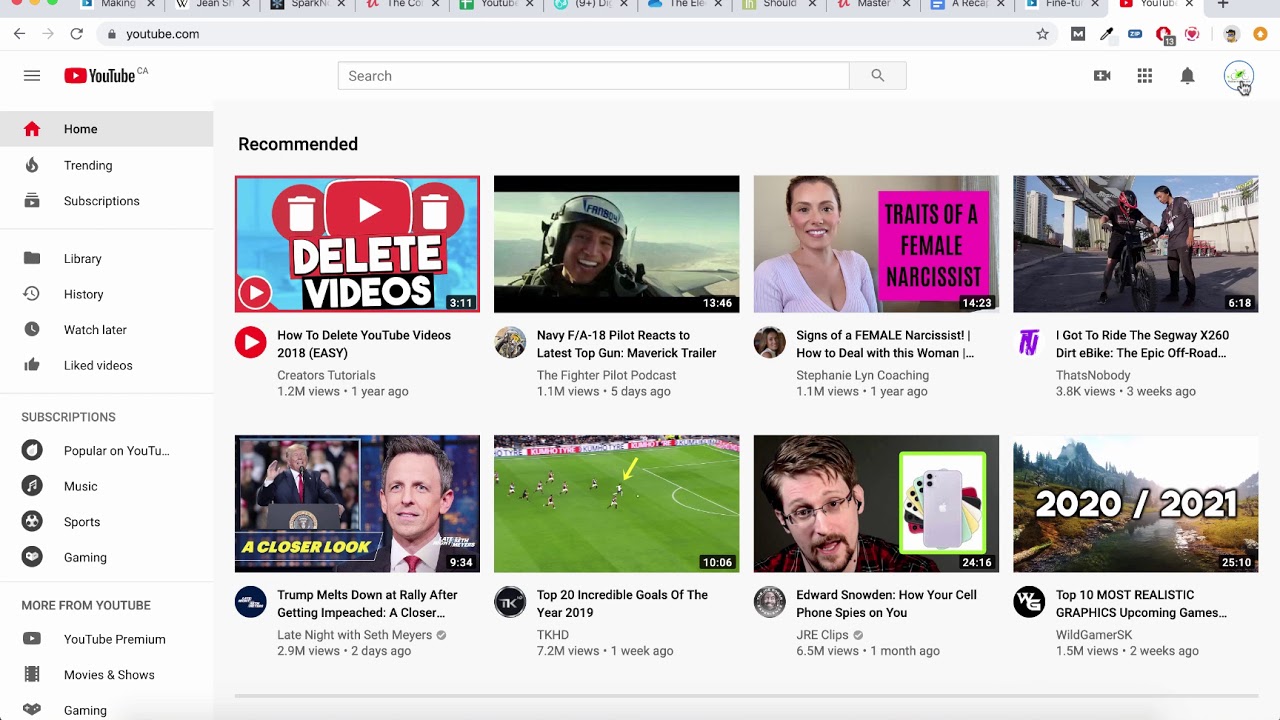The height and width of the screenshot is (720, 1280).
Task: Open Music under Subscriptions
Action: [106, 486]
